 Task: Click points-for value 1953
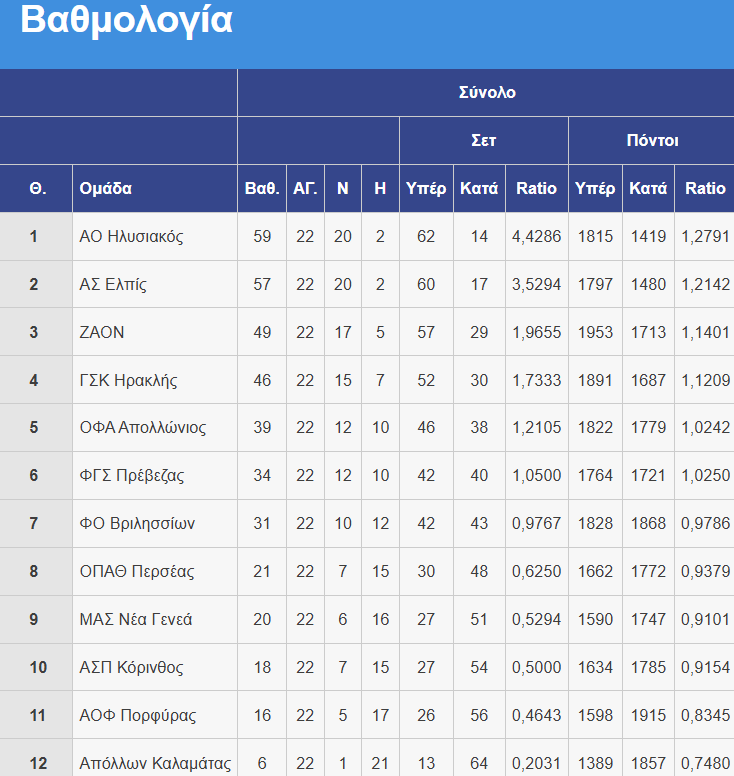tap(595, 332)
